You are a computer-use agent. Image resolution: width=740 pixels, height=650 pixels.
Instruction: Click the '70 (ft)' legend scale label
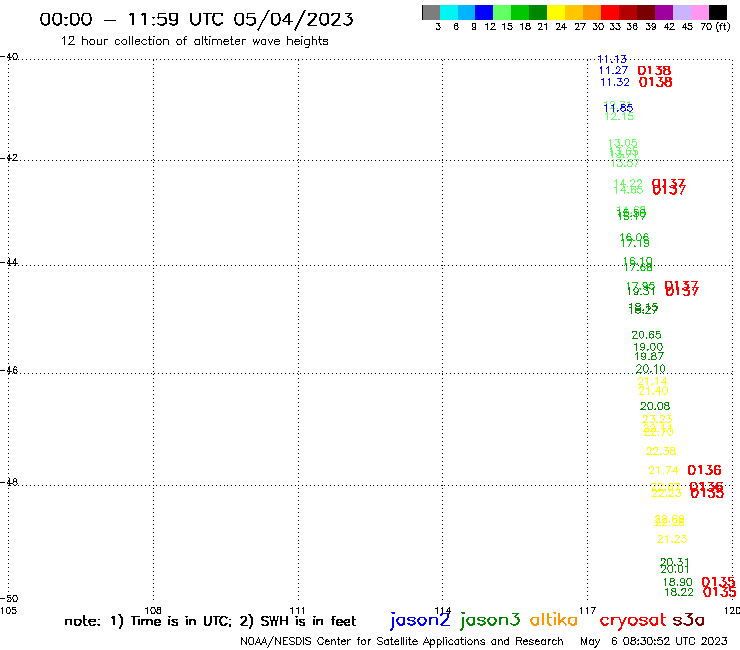(x=715, y=26)
